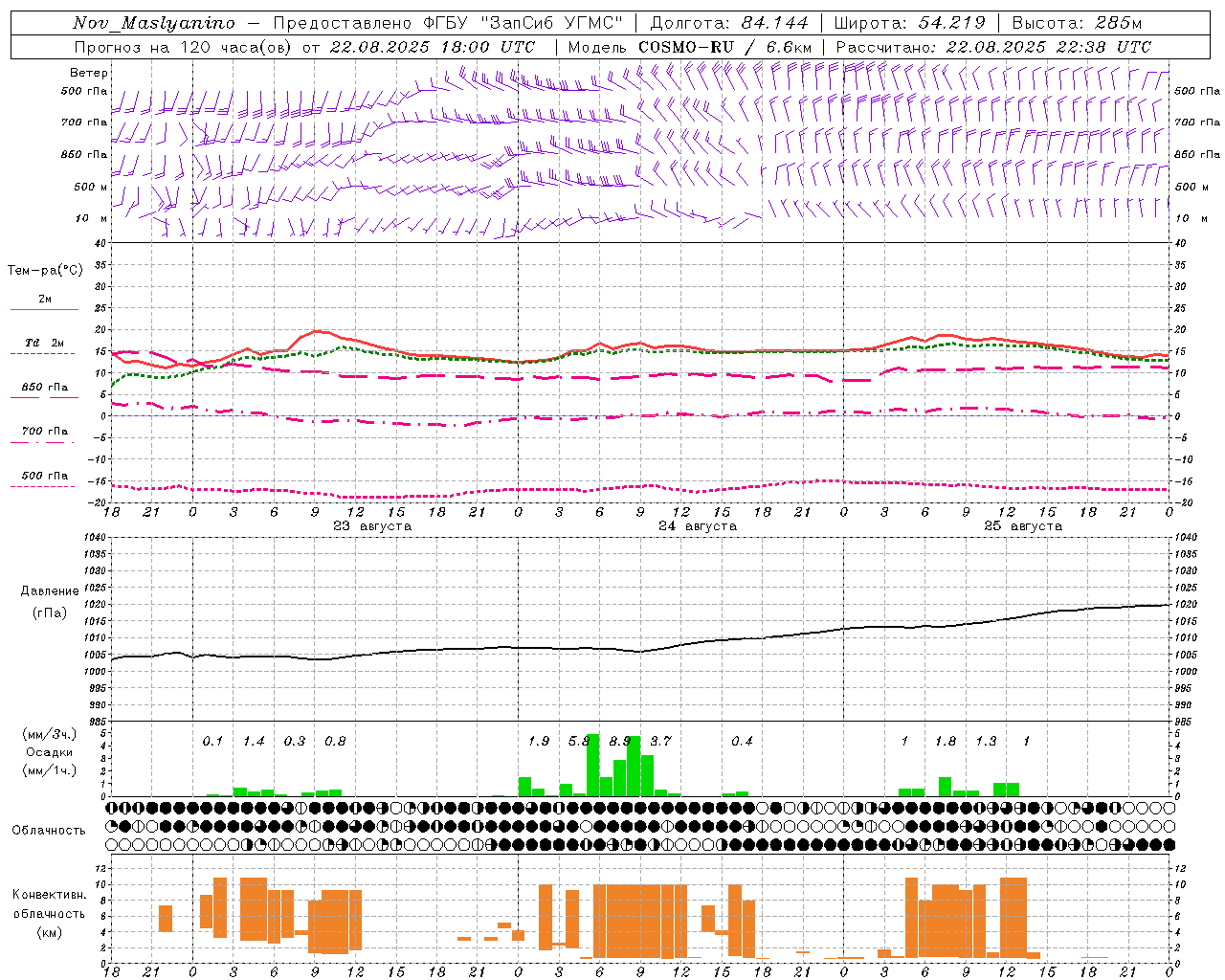Click the Td 2м dew point legend entry
1225x980 pixels.
coord(45,343)
